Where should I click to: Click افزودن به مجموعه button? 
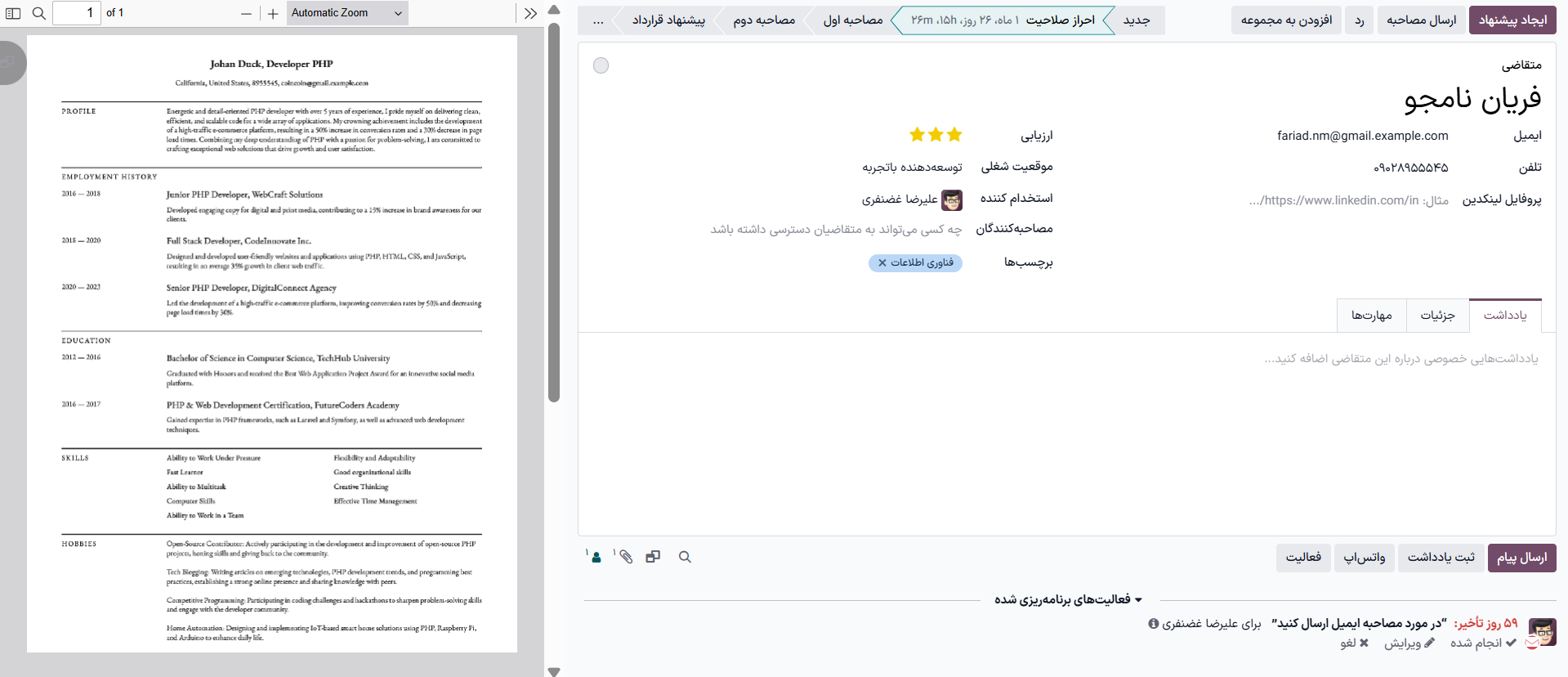coord(1286,20)
